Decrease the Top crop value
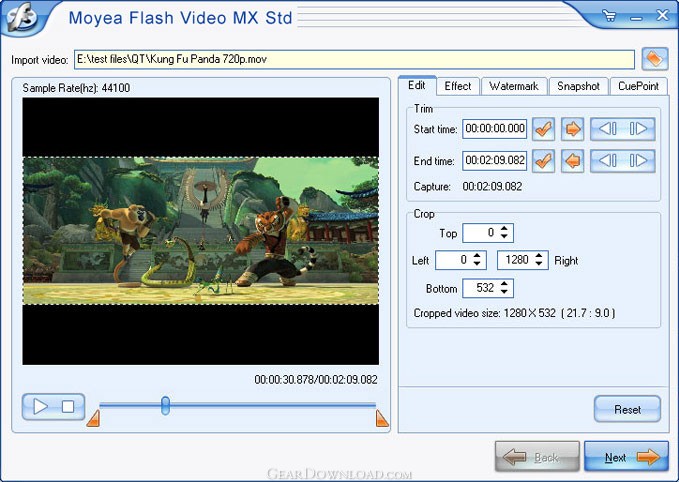 [504, 237]
